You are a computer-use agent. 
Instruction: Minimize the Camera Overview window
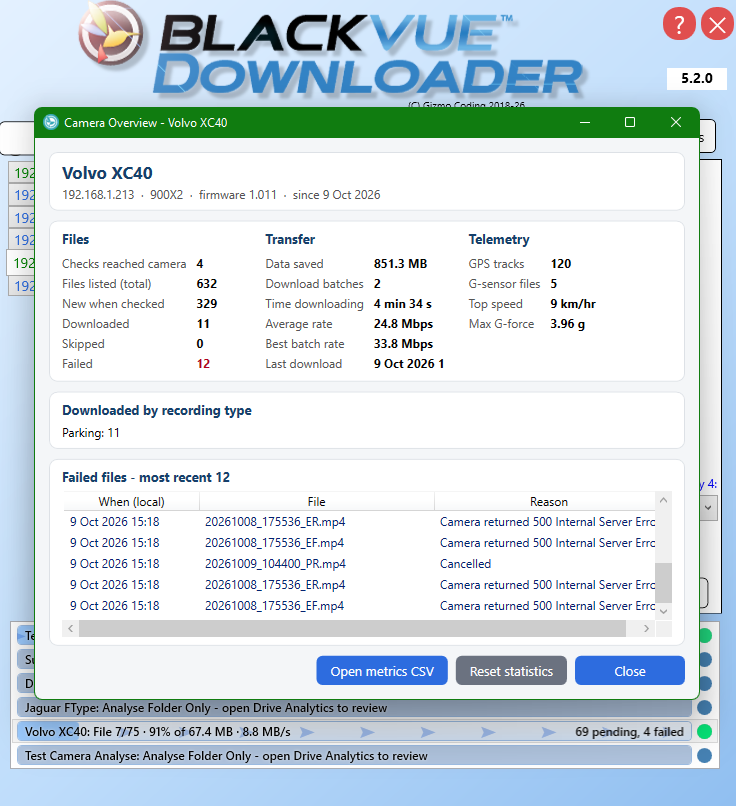pos(585,122)
